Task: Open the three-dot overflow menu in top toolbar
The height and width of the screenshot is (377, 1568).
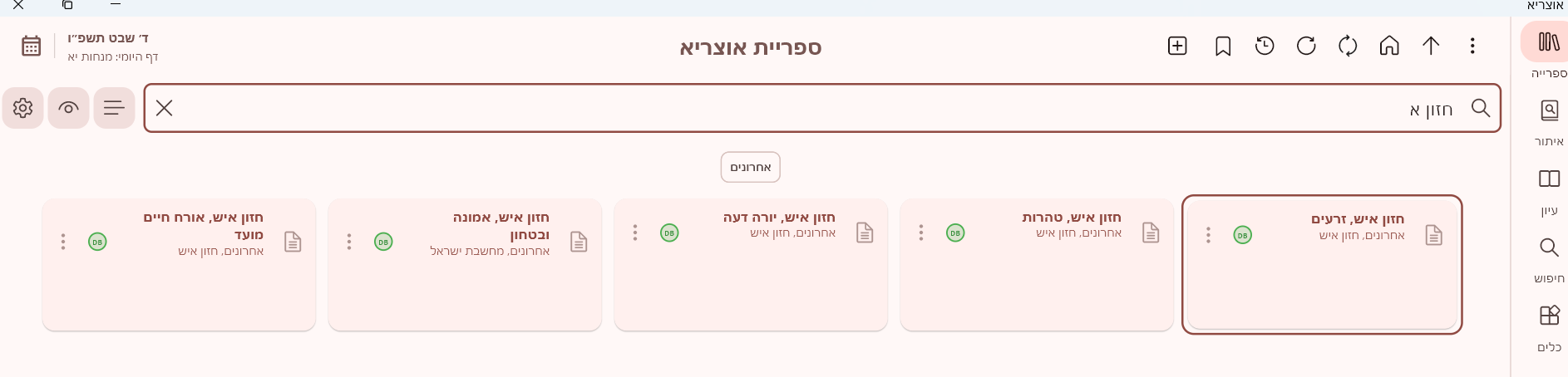Action: (x=1472, y=46)
